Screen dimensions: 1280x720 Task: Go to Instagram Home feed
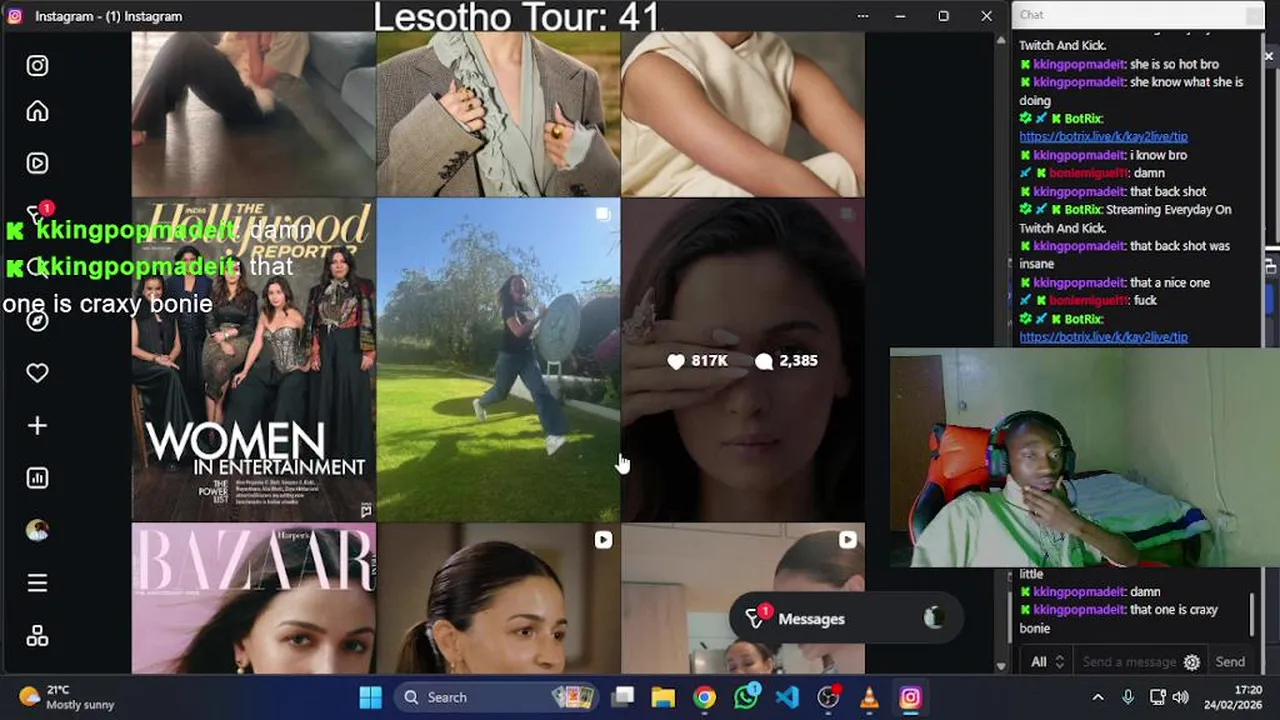pyautogui.click(x=37, y=111)
